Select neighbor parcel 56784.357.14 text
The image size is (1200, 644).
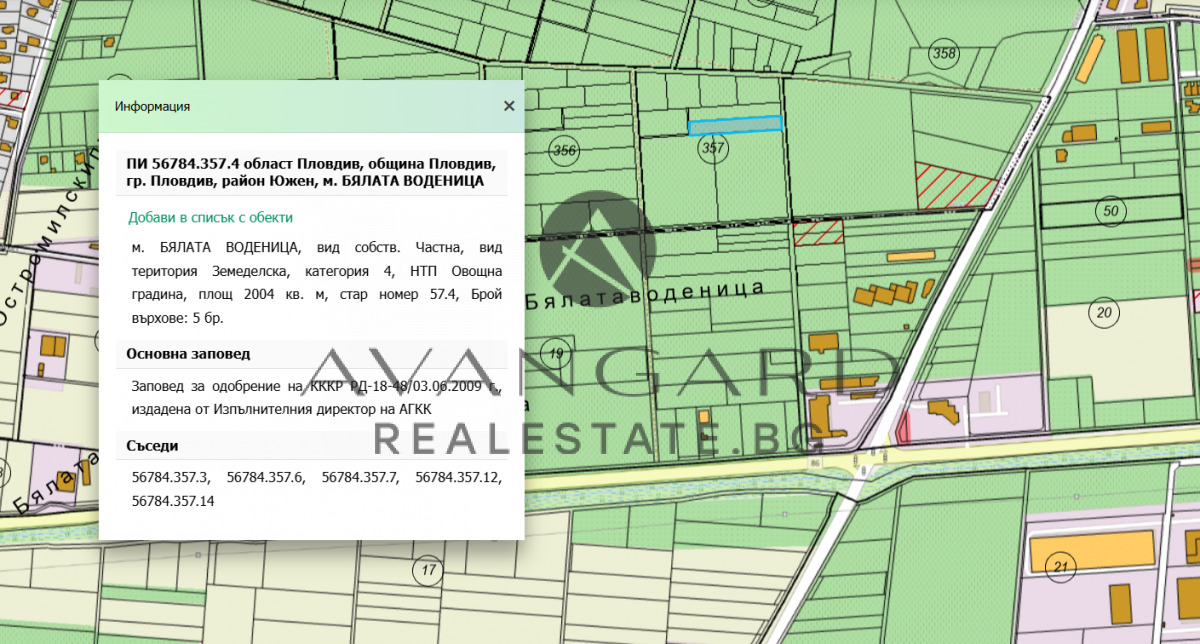click(173, 500)
